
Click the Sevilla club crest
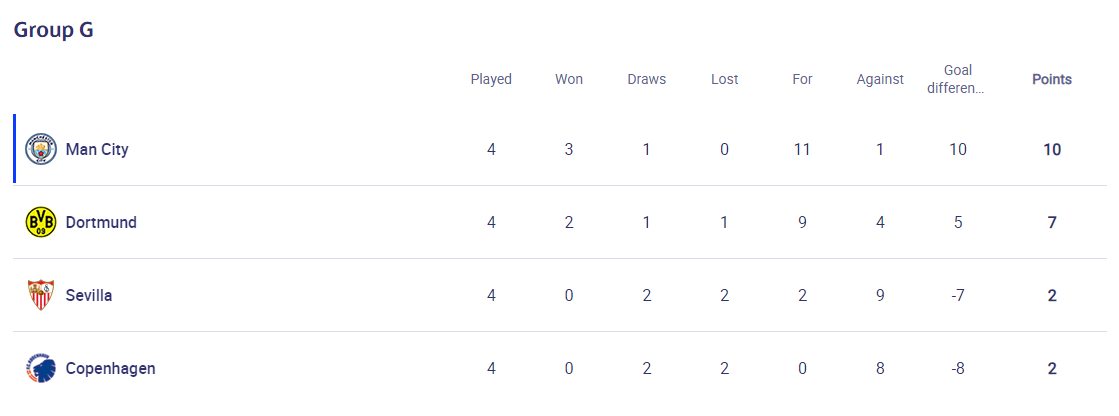pos(41,295)
